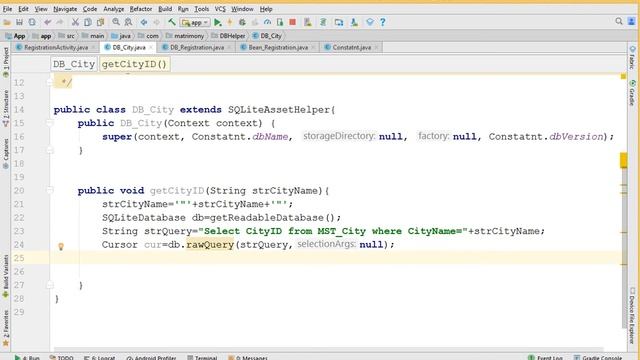Click the Undo arrow icon
Viewport: 640px width, 360px height.
[x=48, y=22]
